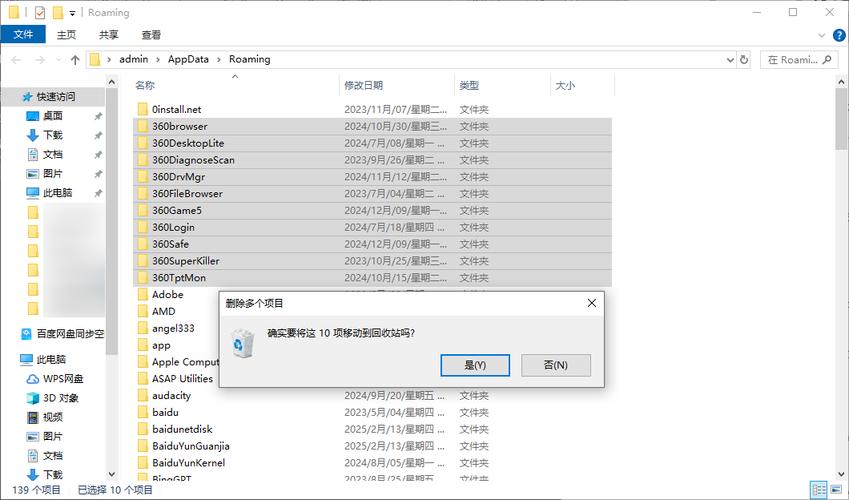Screen dimensions: 849x500
Task: Click the Roaming breadcrumb segment
Action: tap(250, 59)
